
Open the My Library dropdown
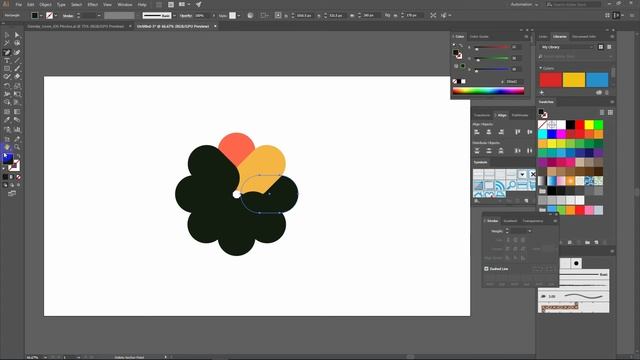(567, 47)
